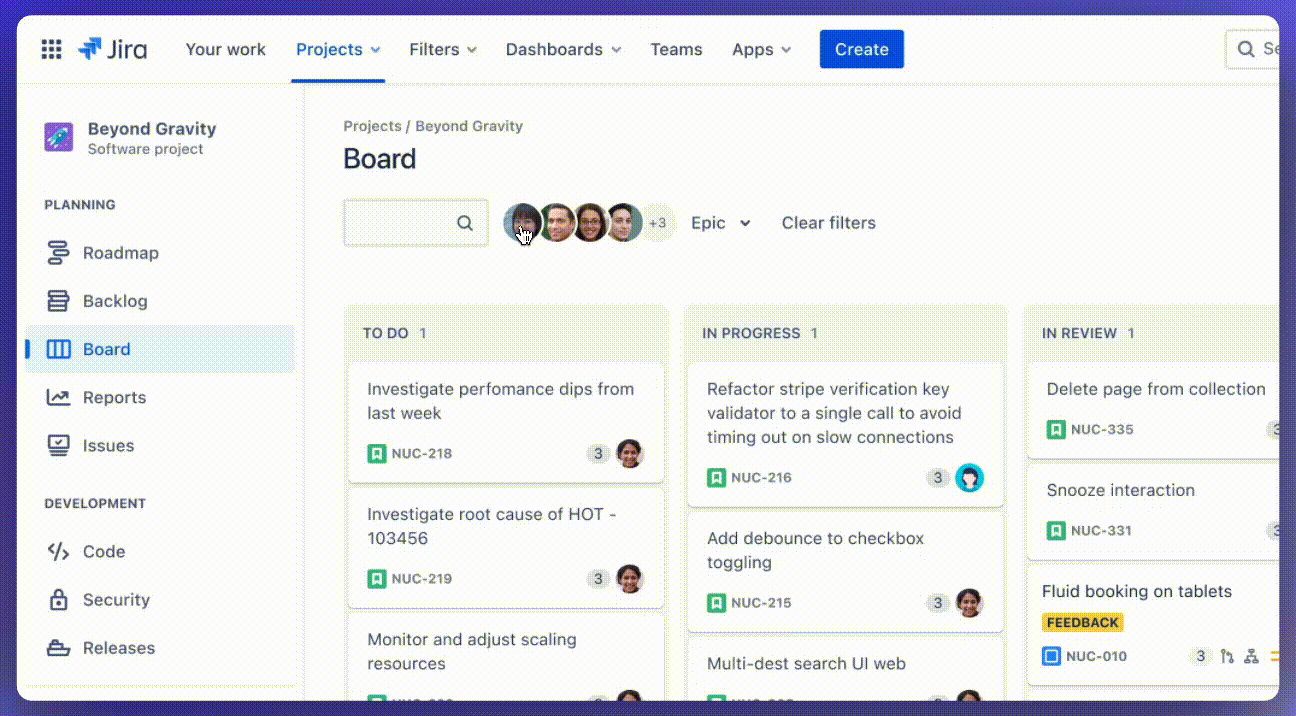Open Code under Development

pyautogui.click(x=160, y=551)
